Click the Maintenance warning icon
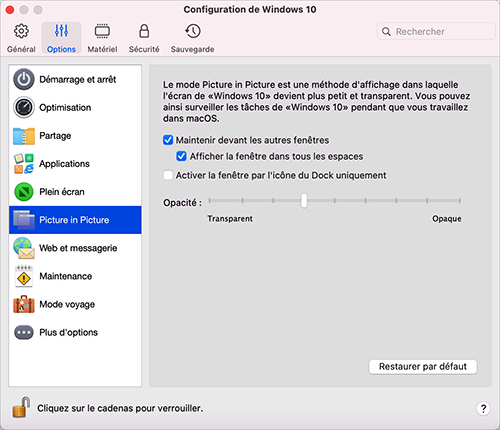 pyautogui.click(x=24, y=276)
